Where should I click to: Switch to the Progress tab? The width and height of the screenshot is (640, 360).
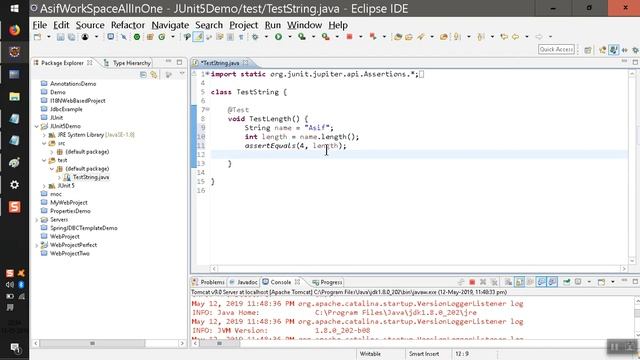coord(327,282)
